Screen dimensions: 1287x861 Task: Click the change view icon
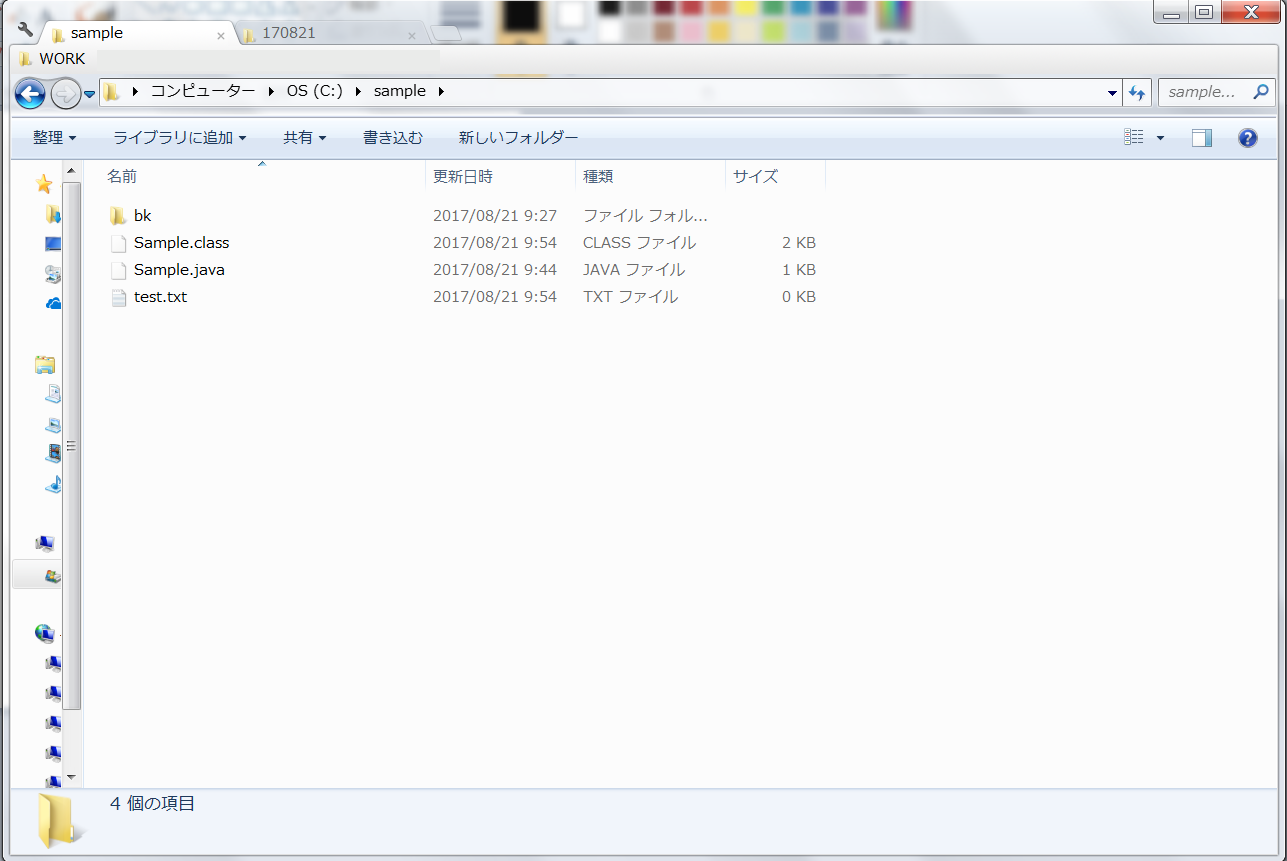[1133, 138]
